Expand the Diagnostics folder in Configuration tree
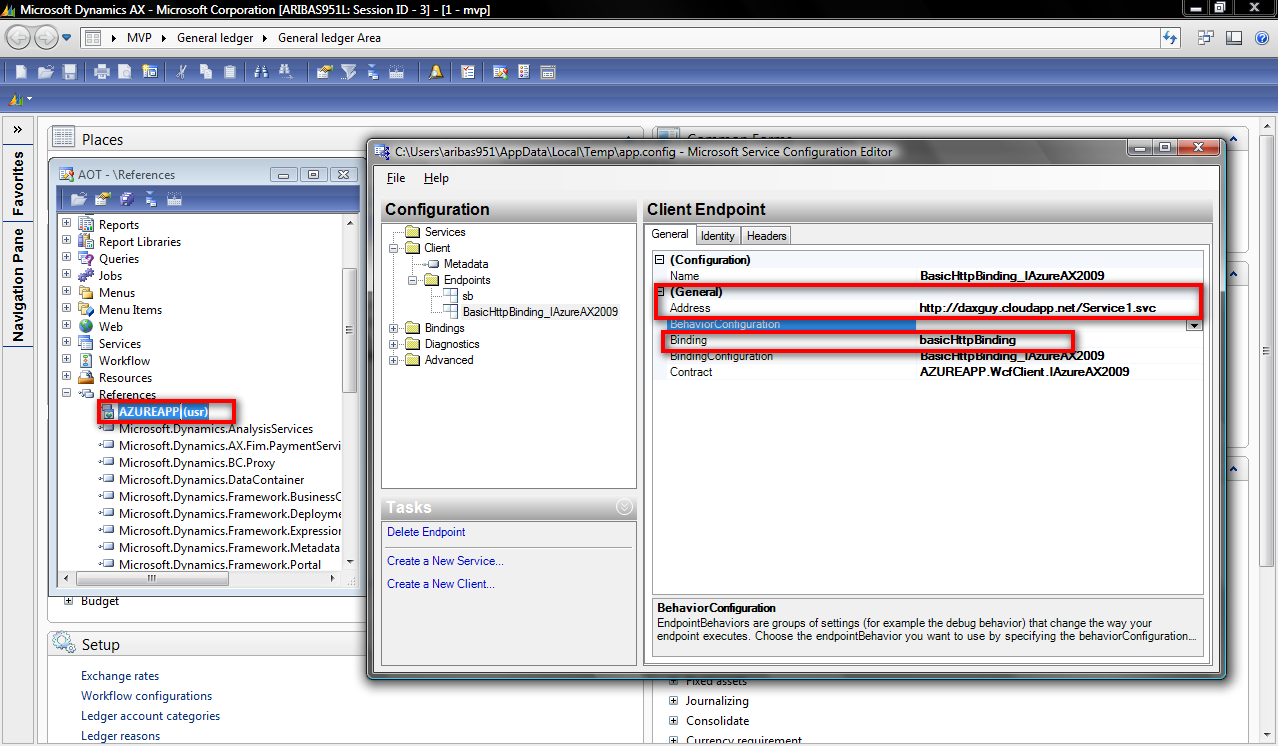The height and width of the screenshot is (746, 1278). [394, 344]
